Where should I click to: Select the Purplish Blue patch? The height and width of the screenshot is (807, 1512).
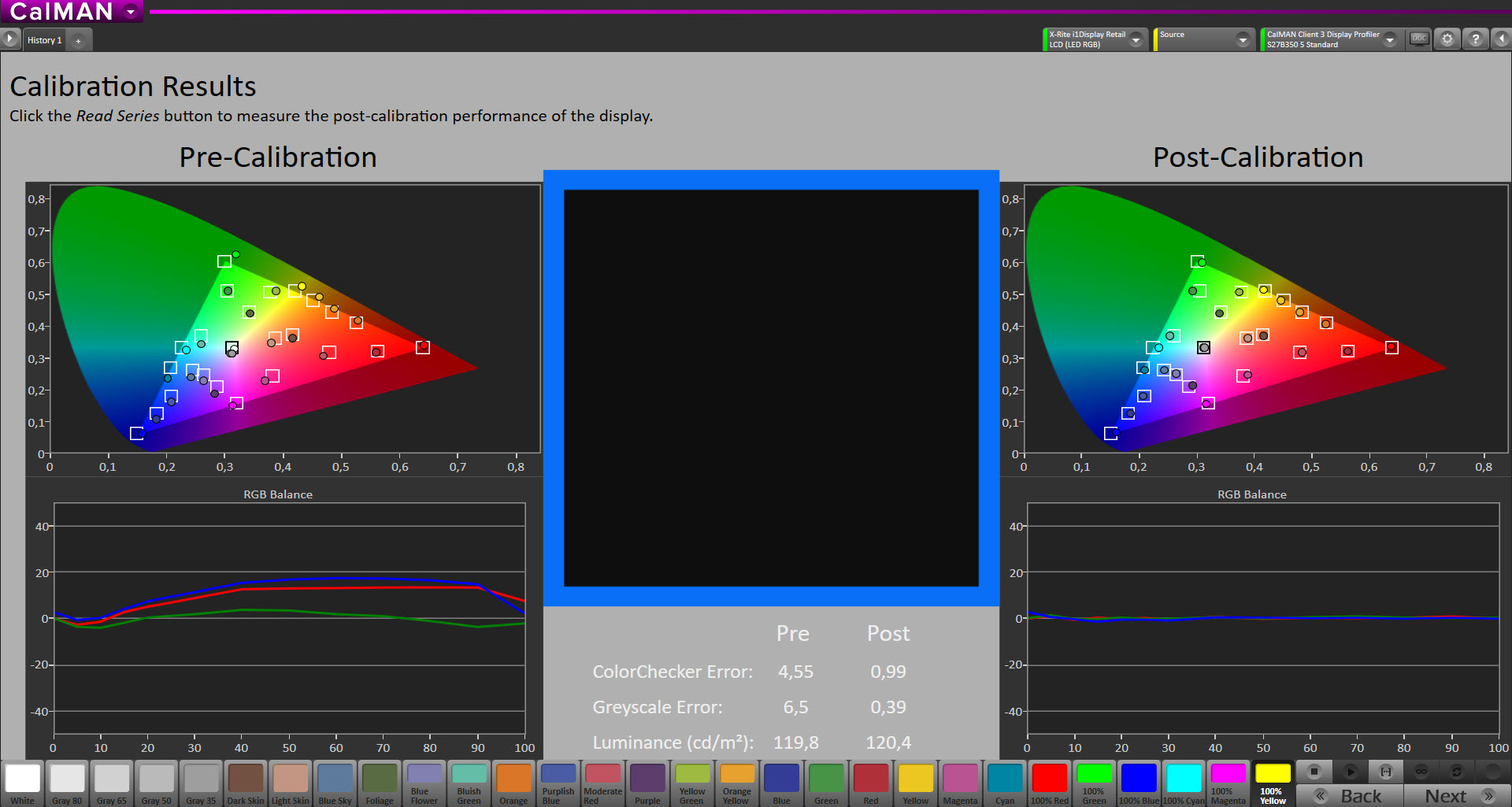(558, 783)
